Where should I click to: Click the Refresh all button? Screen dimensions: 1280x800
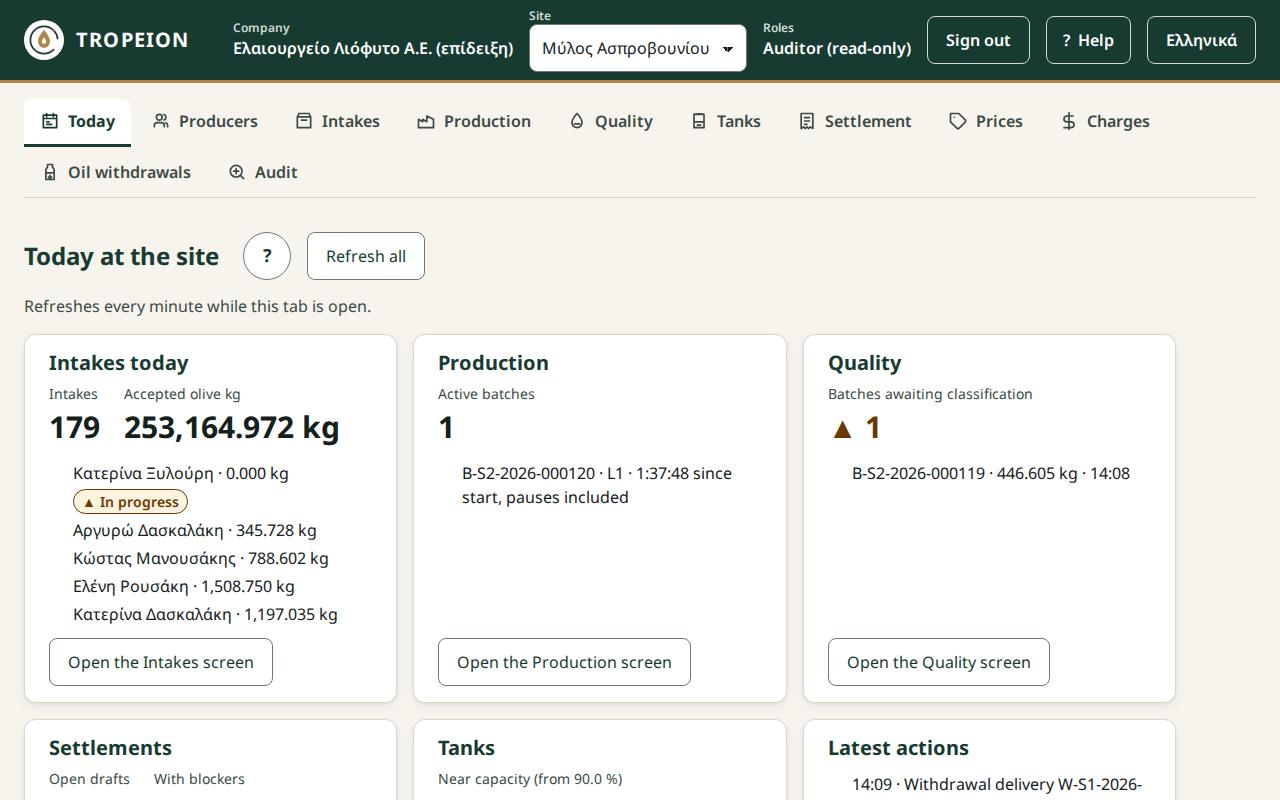pos(366,256)
